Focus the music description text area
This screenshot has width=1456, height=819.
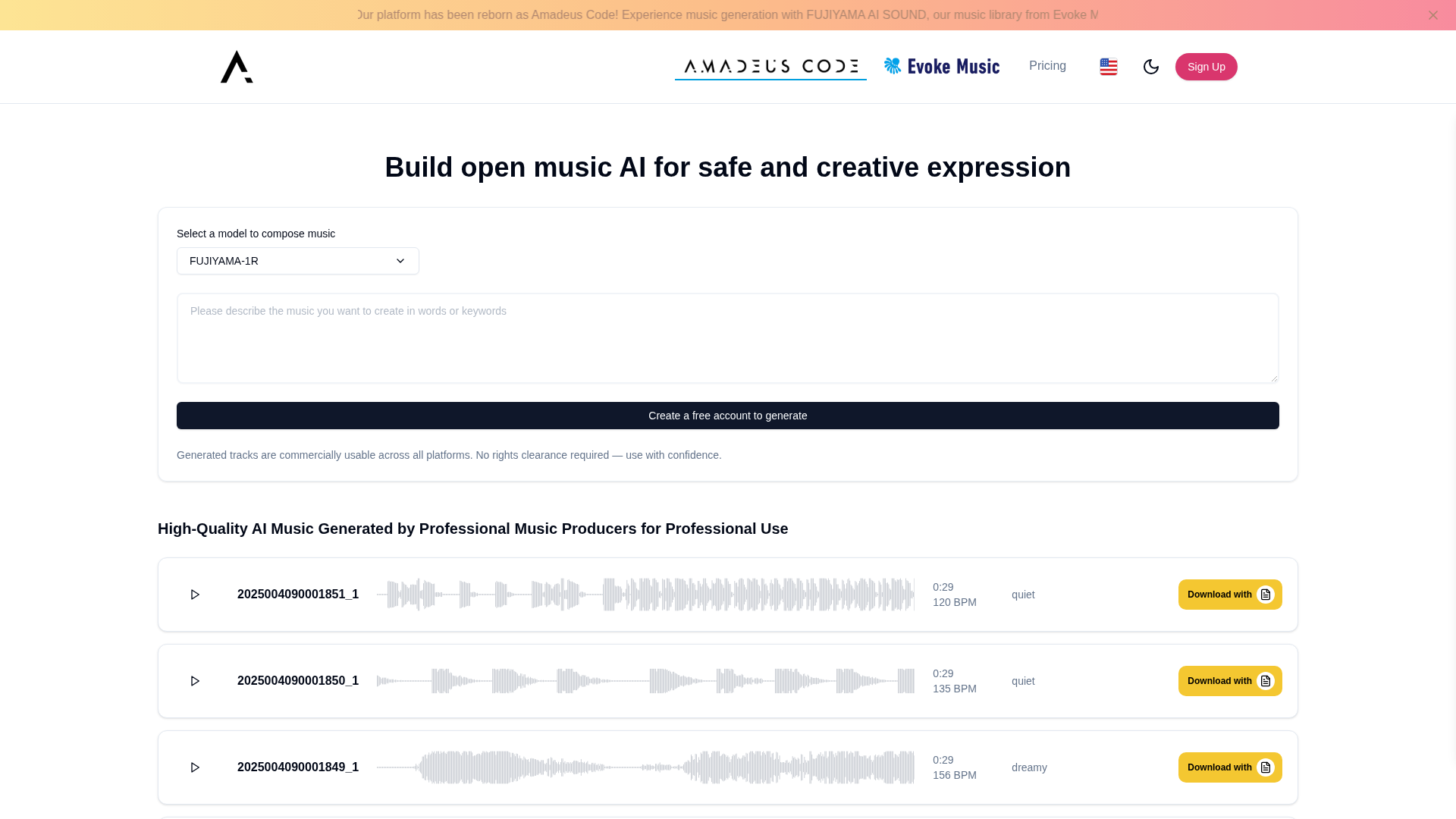pos(727,338)
